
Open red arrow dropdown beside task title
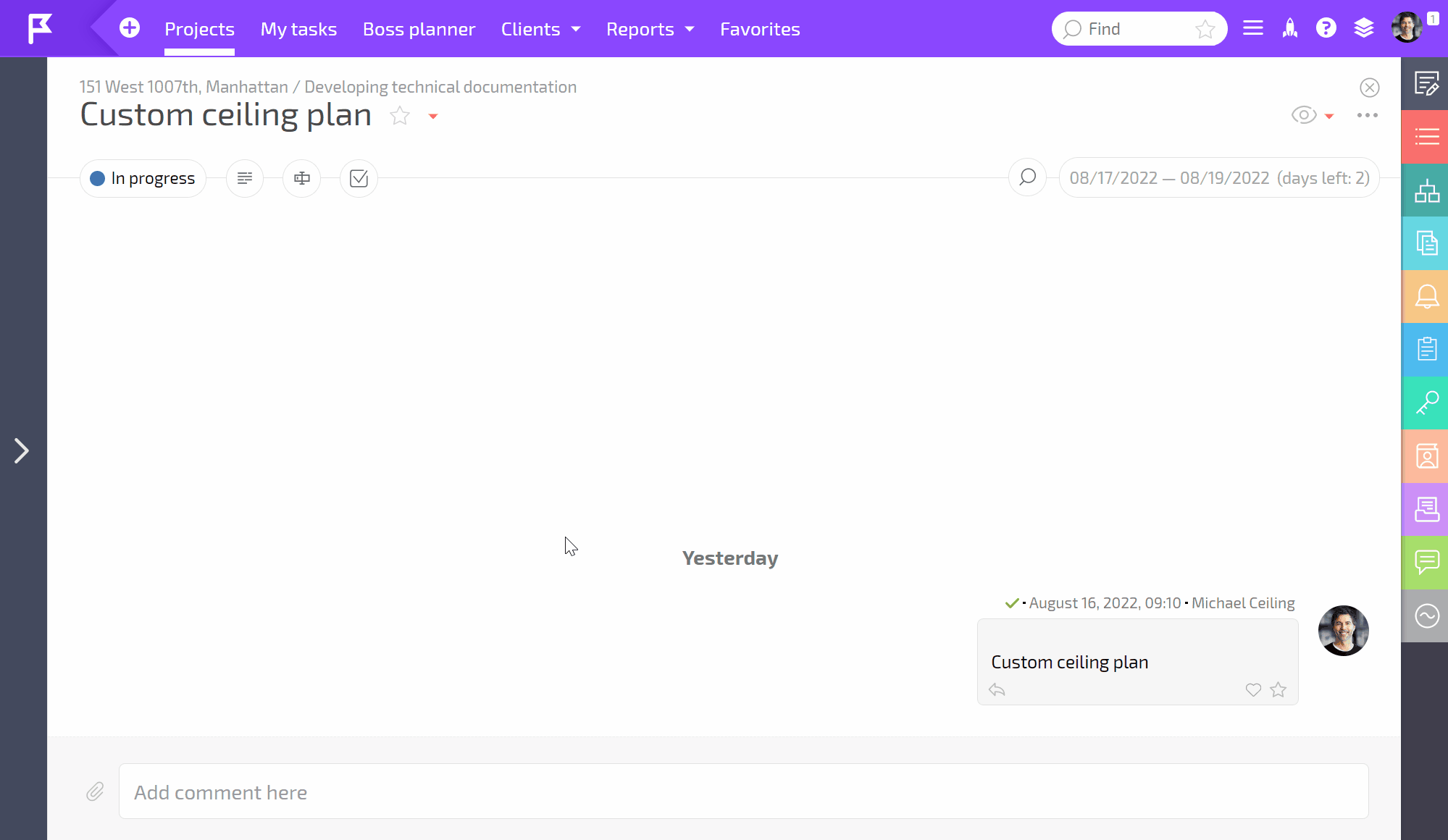coord(433,117)
